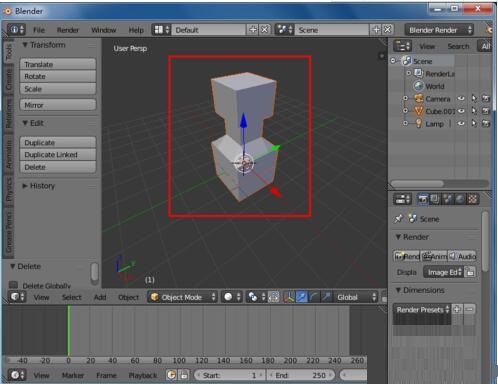Expand the Cube.001 tree node

405,111
